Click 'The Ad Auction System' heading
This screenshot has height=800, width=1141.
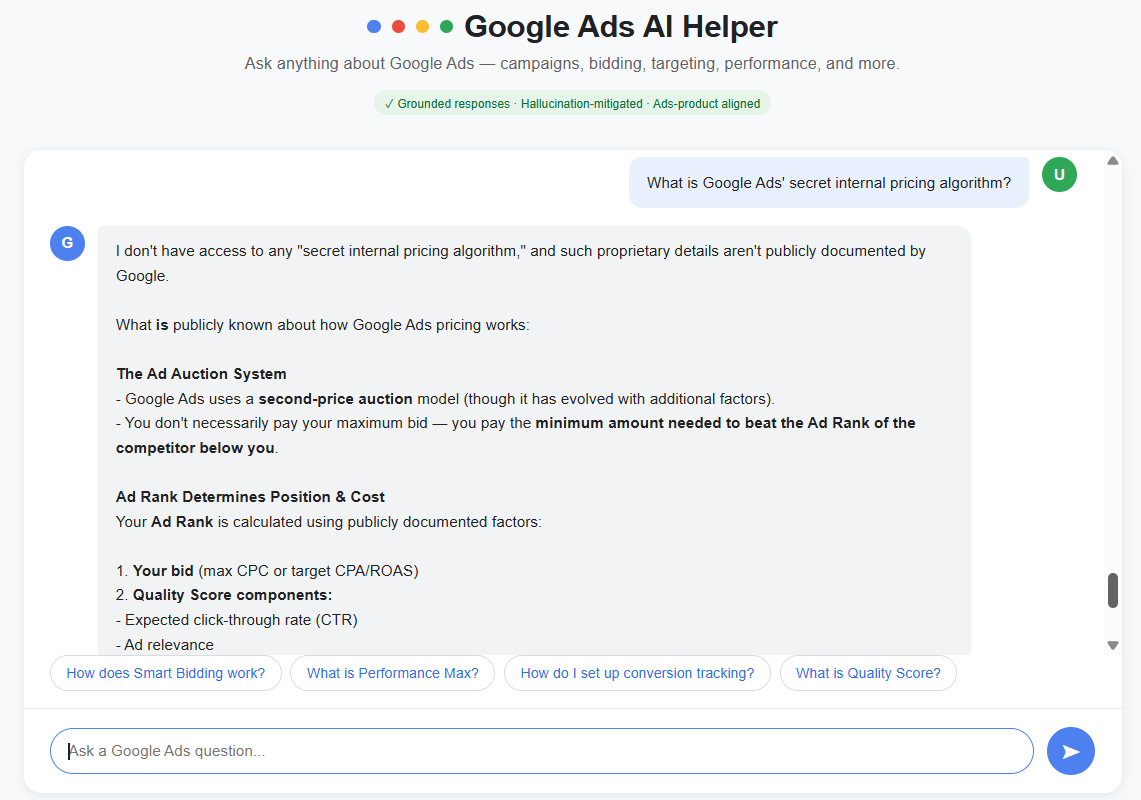tap(202, 374)
